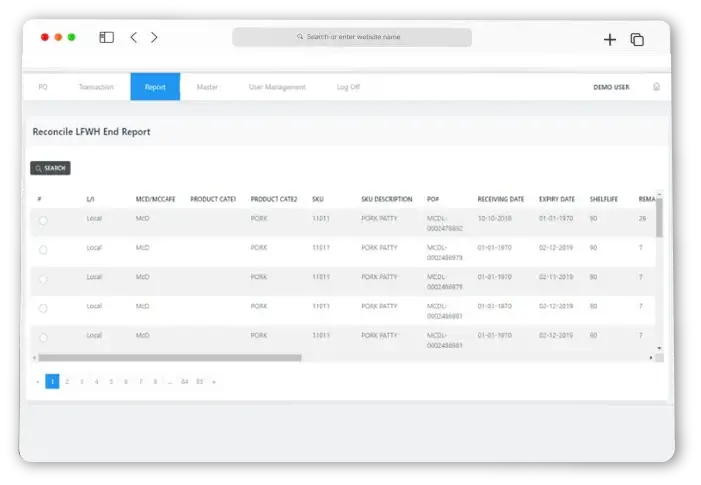
Task: Open the PO tab
Action: pyautogui.click(x=43, y=87)
